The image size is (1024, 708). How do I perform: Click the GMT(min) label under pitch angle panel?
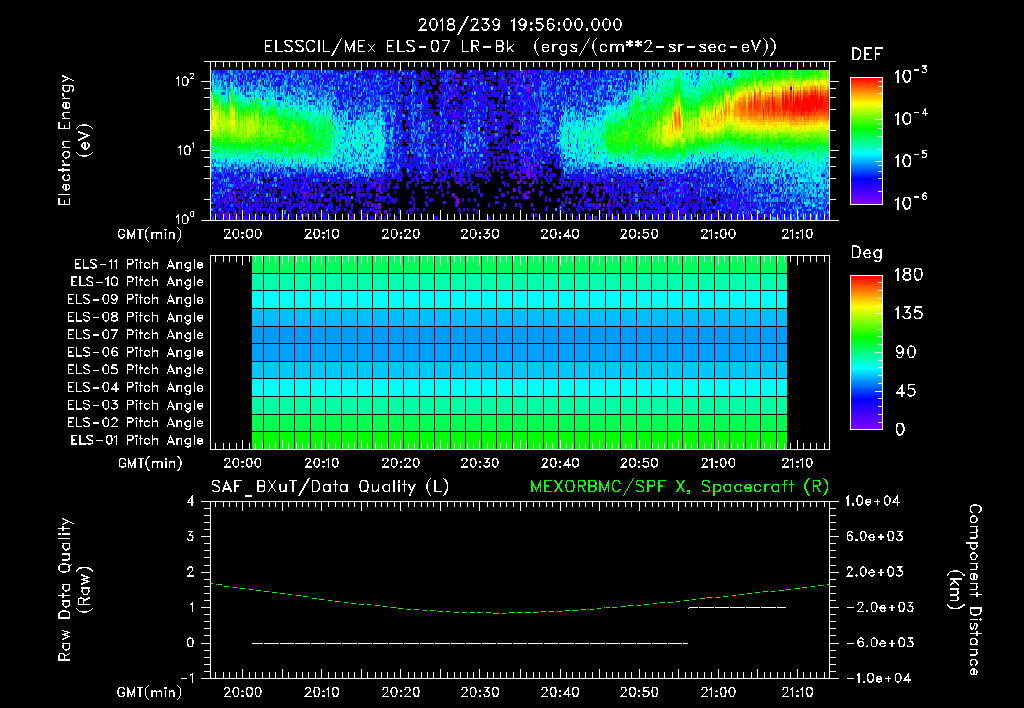click(150, 463)
